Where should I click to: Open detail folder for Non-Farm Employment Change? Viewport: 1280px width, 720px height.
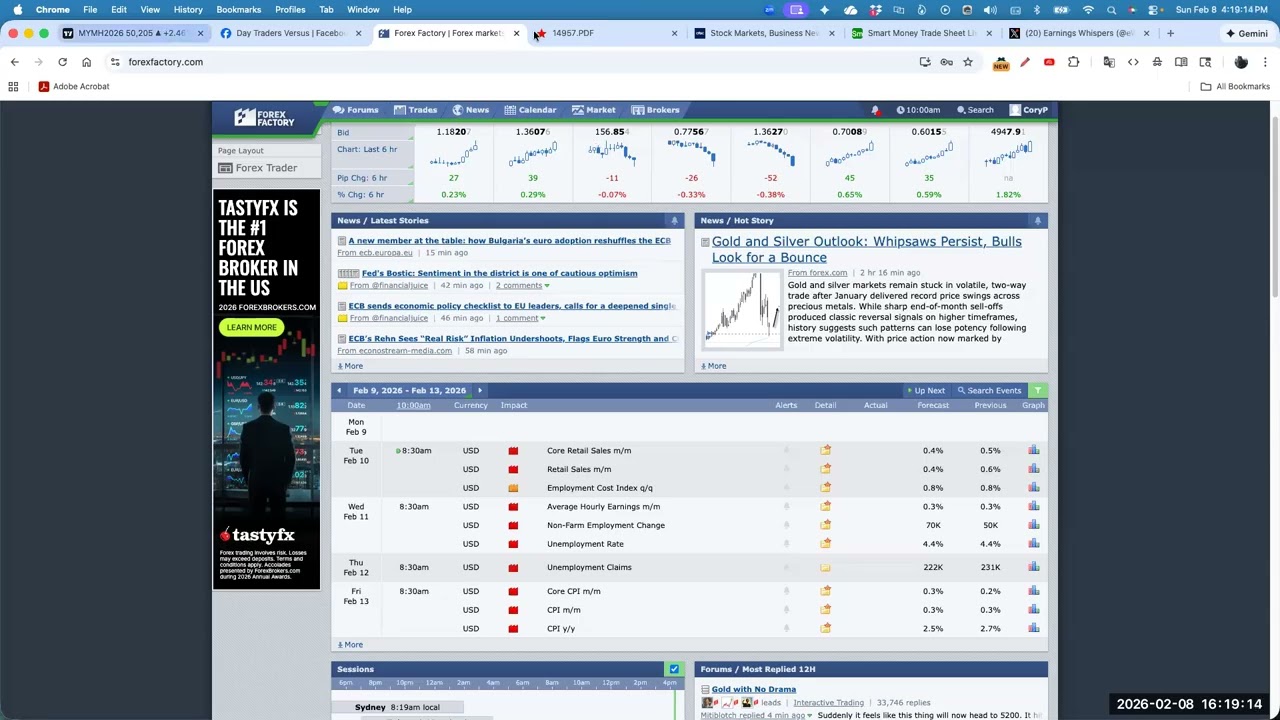pyautogui.click(x=825, y=525)
